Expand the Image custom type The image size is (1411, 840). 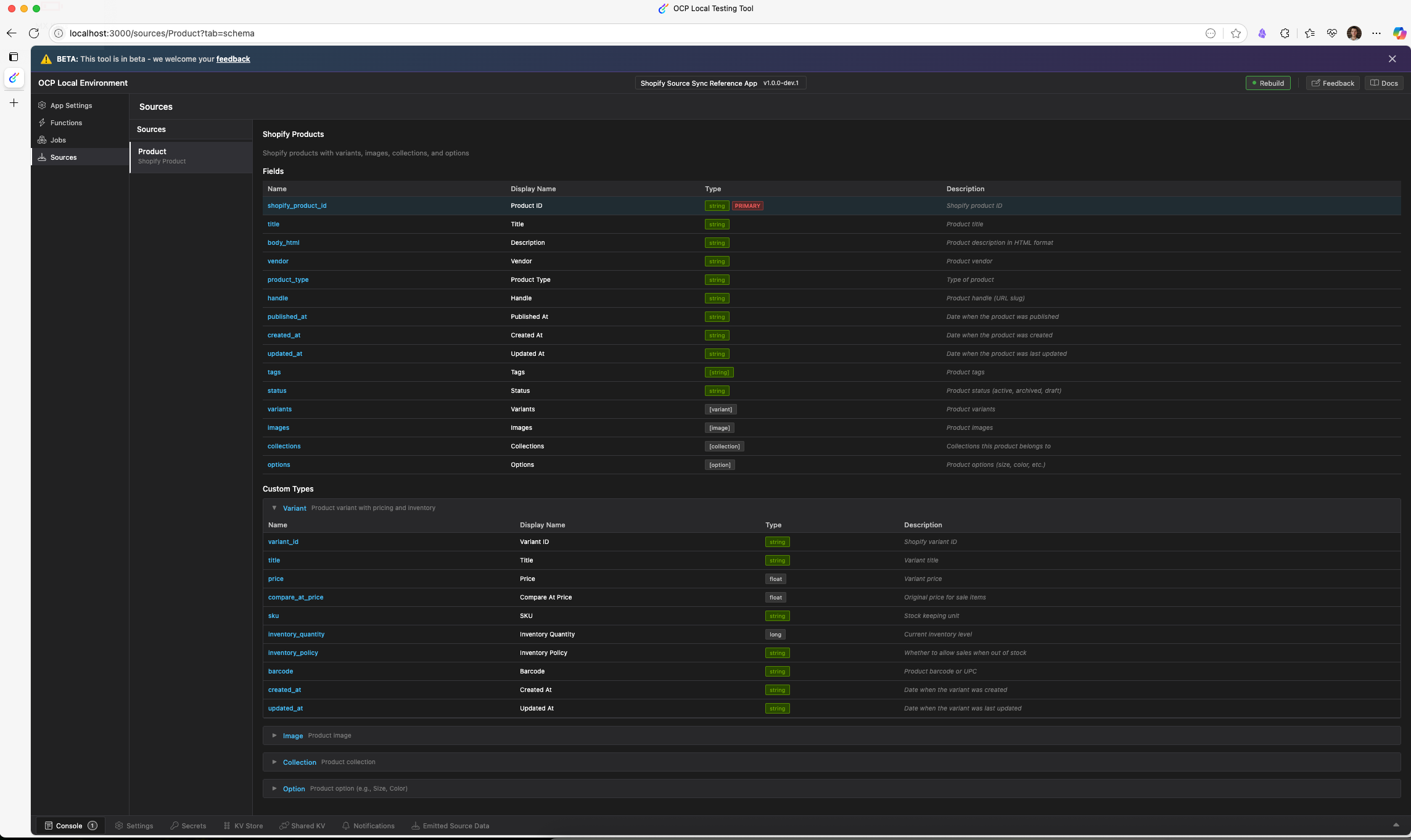tap(274, 736)
